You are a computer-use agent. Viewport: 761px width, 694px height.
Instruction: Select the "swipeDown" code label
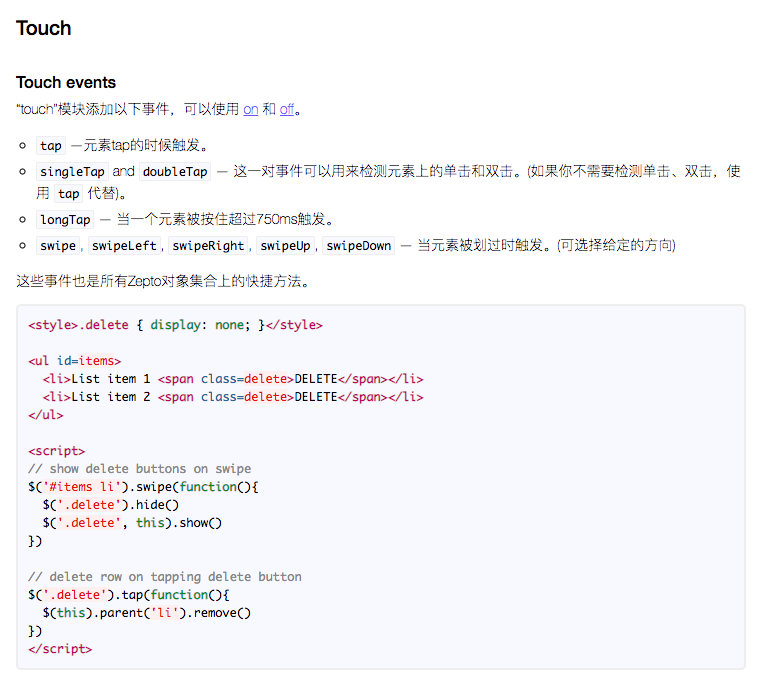pos(359,246)
